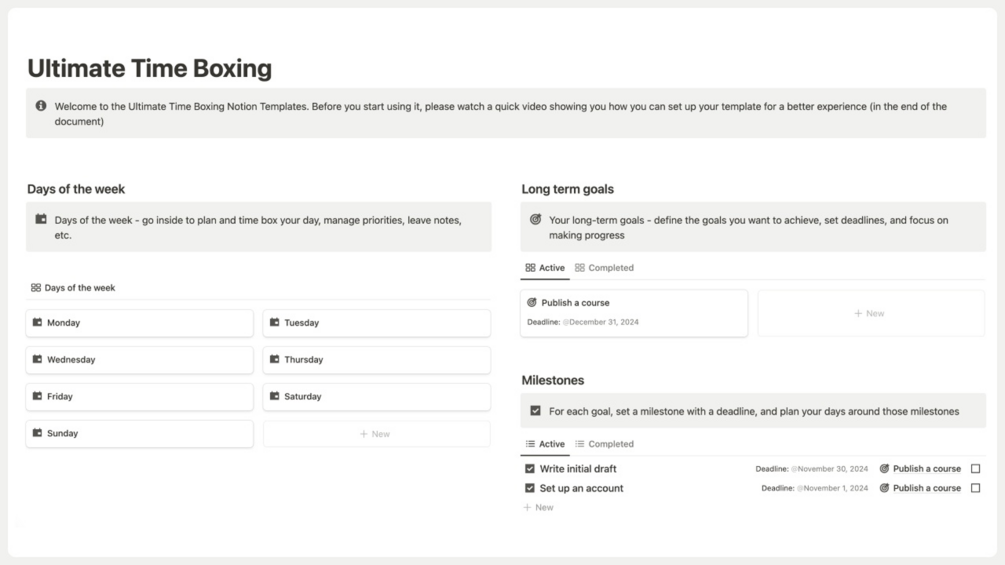Click the target icon in long-term goals callout

pyautogui.click(x=536, y=220)
